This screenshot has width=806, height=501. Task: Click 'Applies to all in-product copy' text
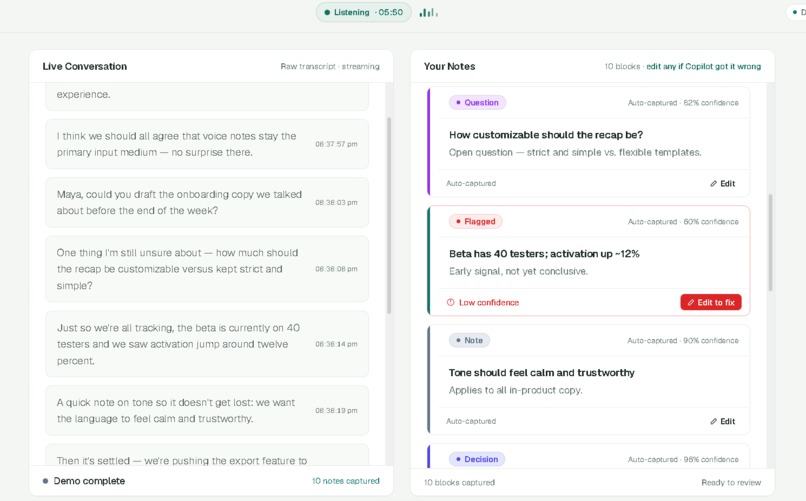coord(515,390)
